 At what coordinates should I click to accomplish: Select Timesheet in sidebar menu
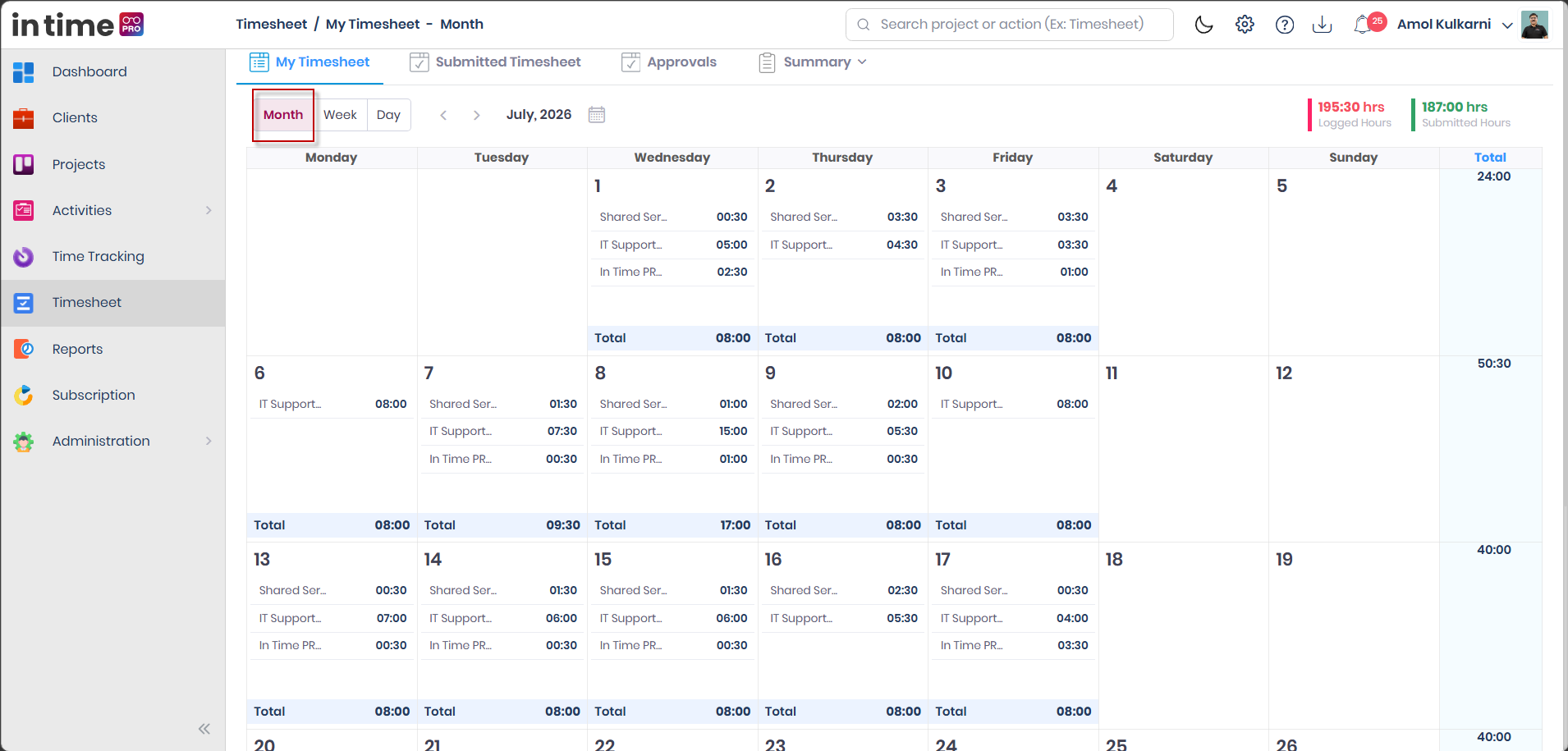[x=113, y=303]
